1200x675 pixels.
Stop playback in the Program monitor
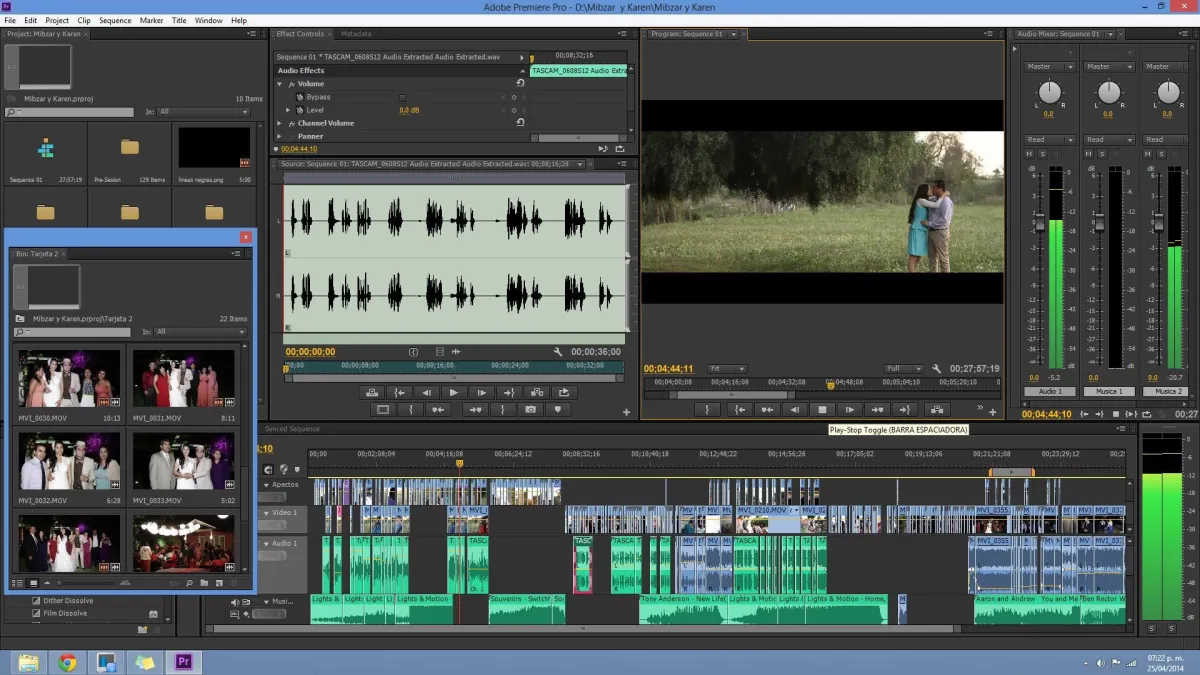point(823,409)
